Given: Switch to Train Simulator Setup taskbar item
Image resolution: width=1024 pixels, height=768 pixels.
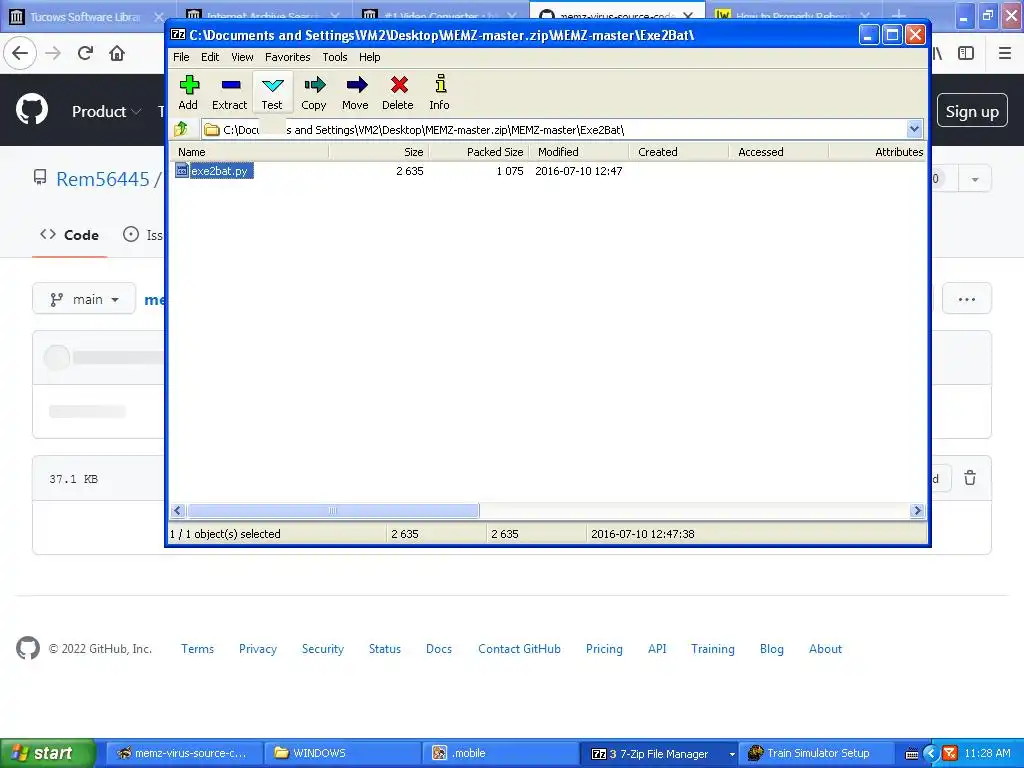Looking at the screenshot, I should click(x=817, y=754).
